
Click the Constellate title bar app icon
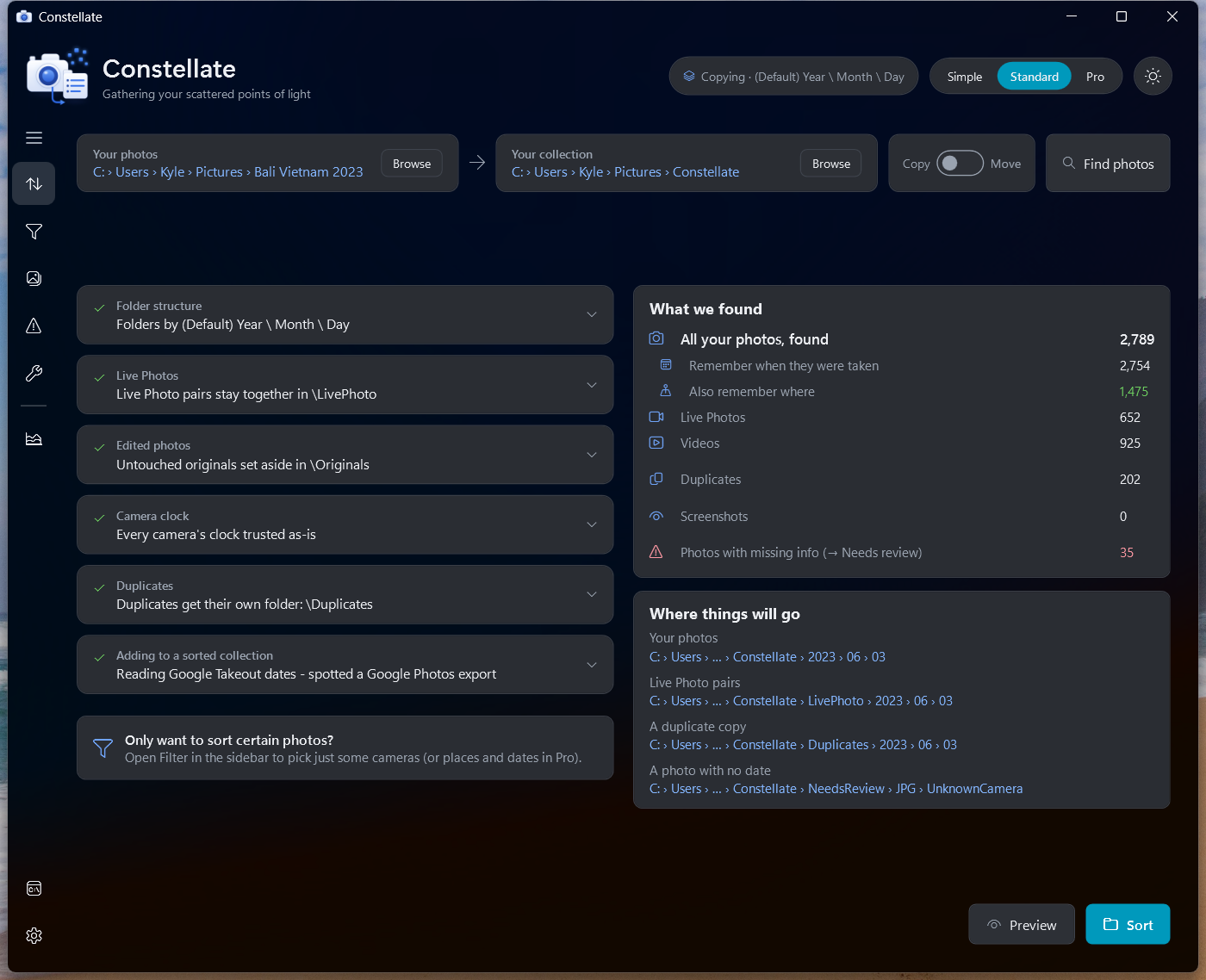[24, 16]
